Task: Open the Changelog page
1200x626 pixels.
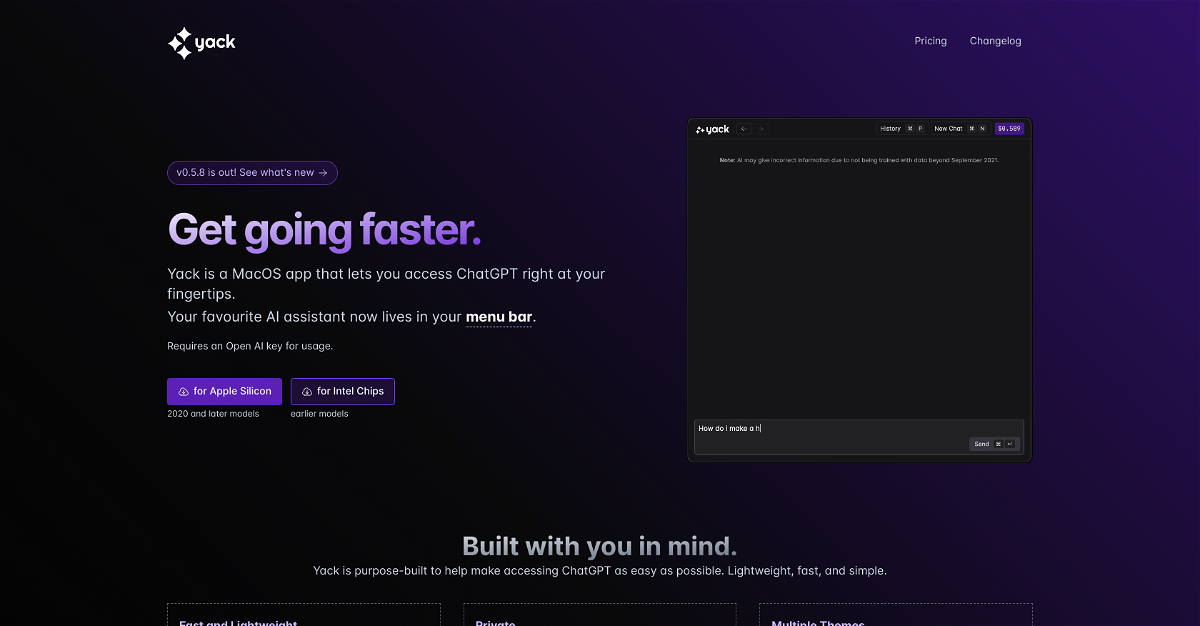Action: [995, 41]
